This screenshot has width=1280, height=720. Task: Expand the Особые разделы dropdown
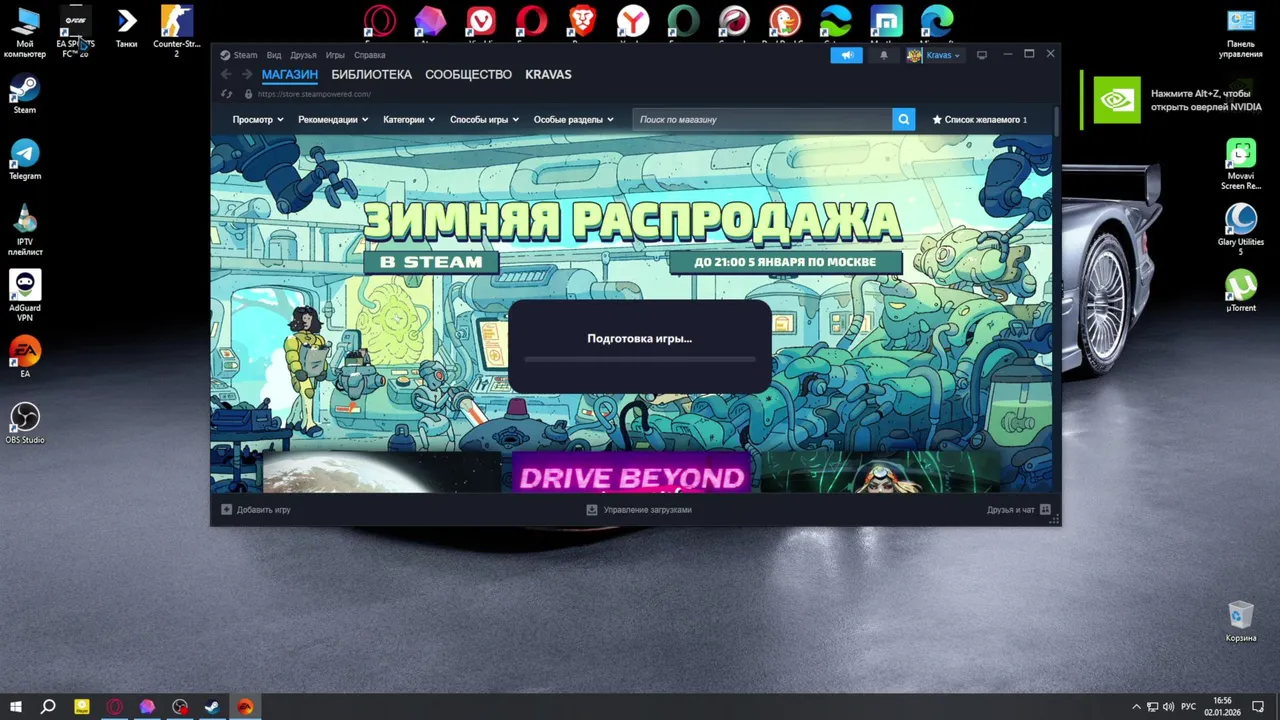coord(573,119)
